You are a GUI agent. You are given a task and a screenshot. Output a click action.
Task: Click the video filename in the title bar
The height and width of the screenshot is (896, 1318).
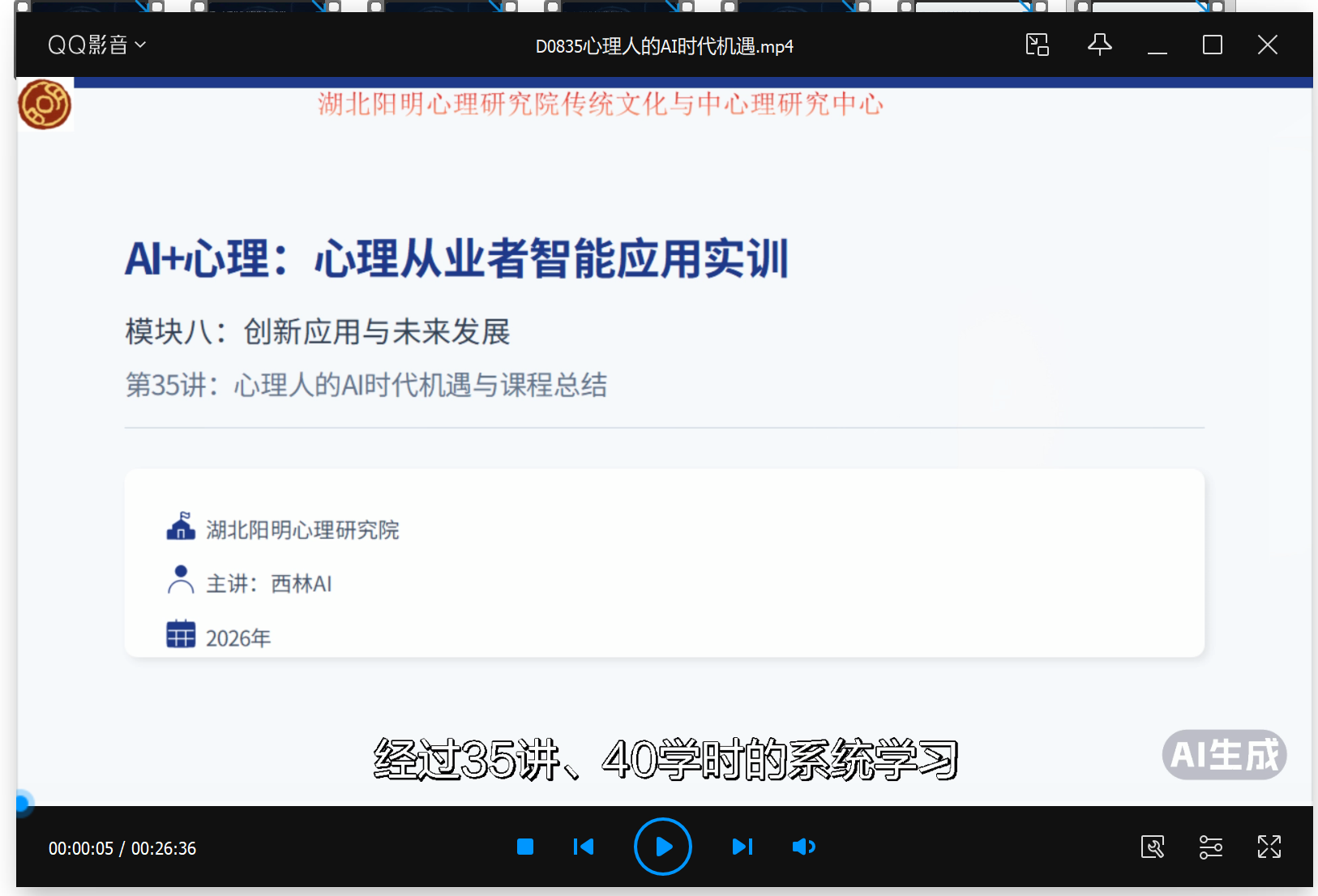pyautogui.click(x=663, y=46)
